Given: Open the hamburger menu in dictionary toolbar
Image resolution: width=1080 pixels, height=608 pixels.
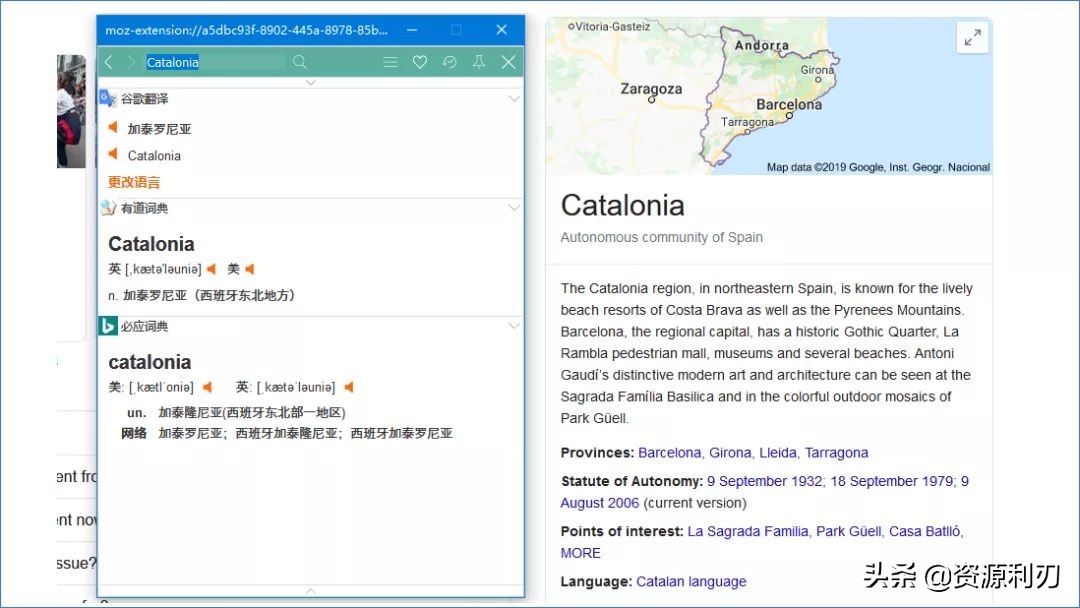Looking at the screenshot, I should [391, 62].
